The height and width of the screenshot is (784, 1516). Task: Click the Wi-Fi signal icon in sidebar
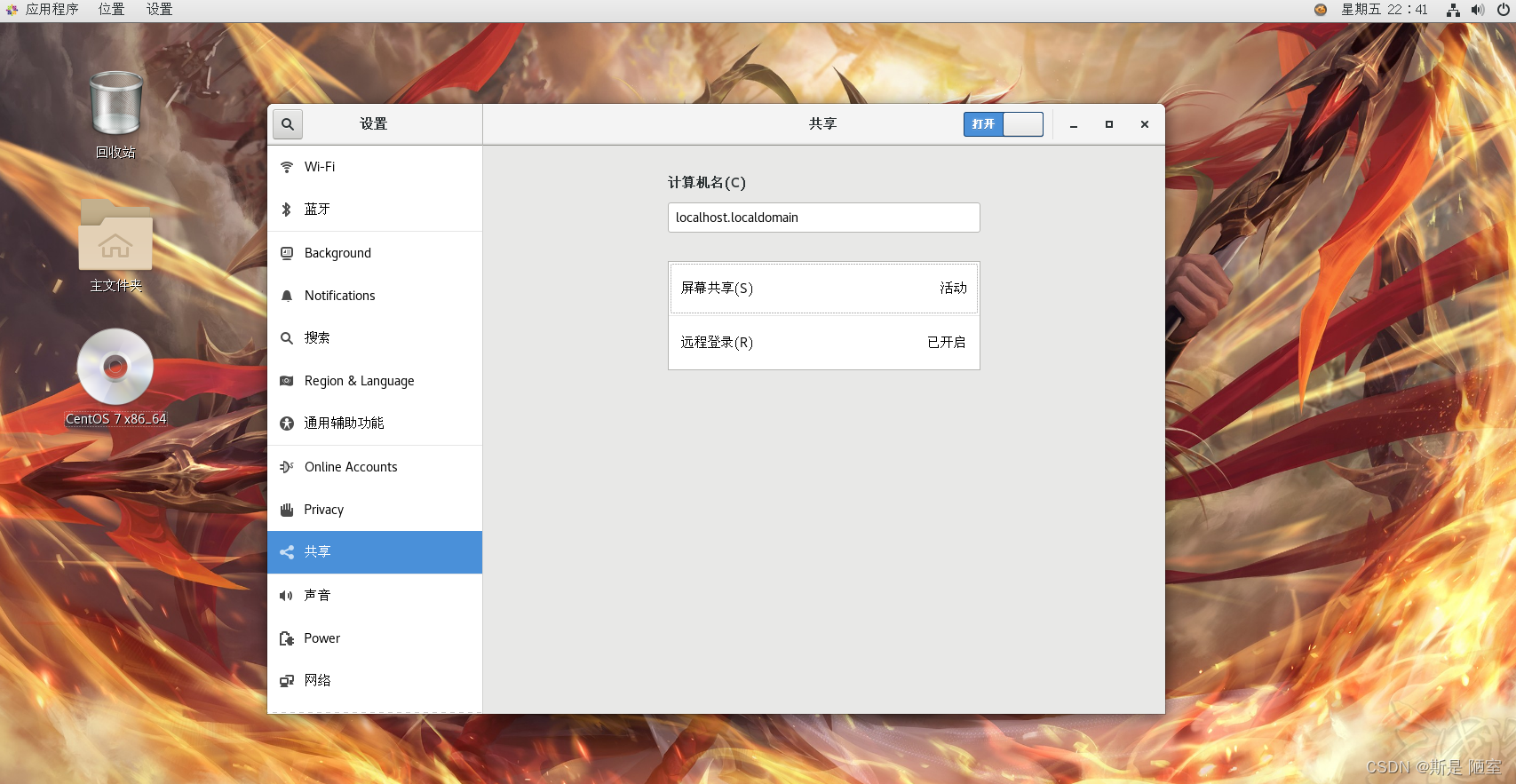(x=287, y=167)
